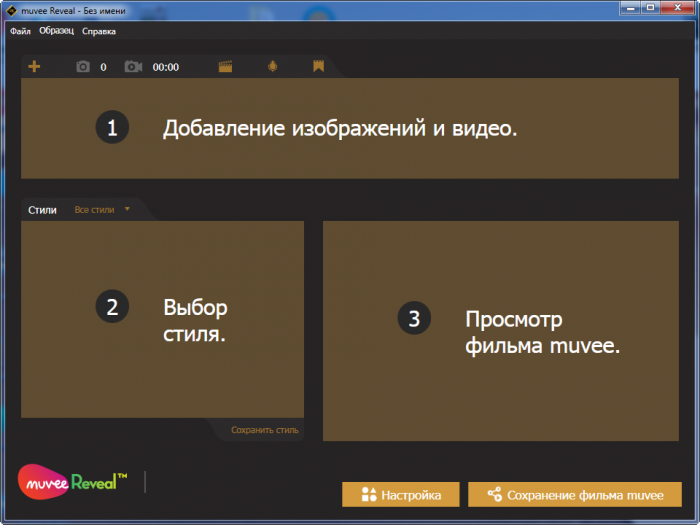The image size is (700, 525).
Task: Select the Стили tab
Action: (x=42, y=210)
